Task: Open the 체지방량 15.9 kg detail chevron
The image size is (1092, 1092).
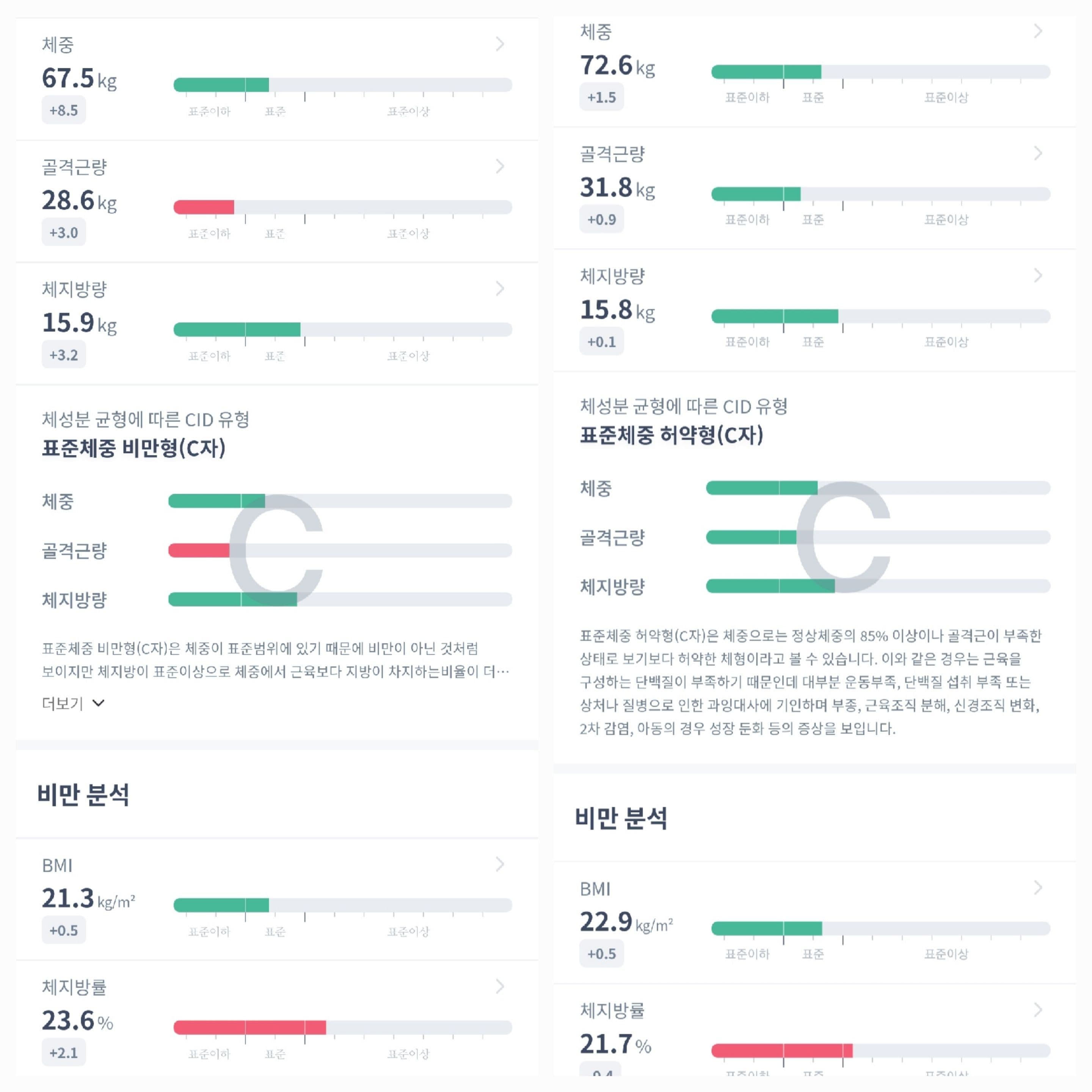Action: click(x=500, y=289)
